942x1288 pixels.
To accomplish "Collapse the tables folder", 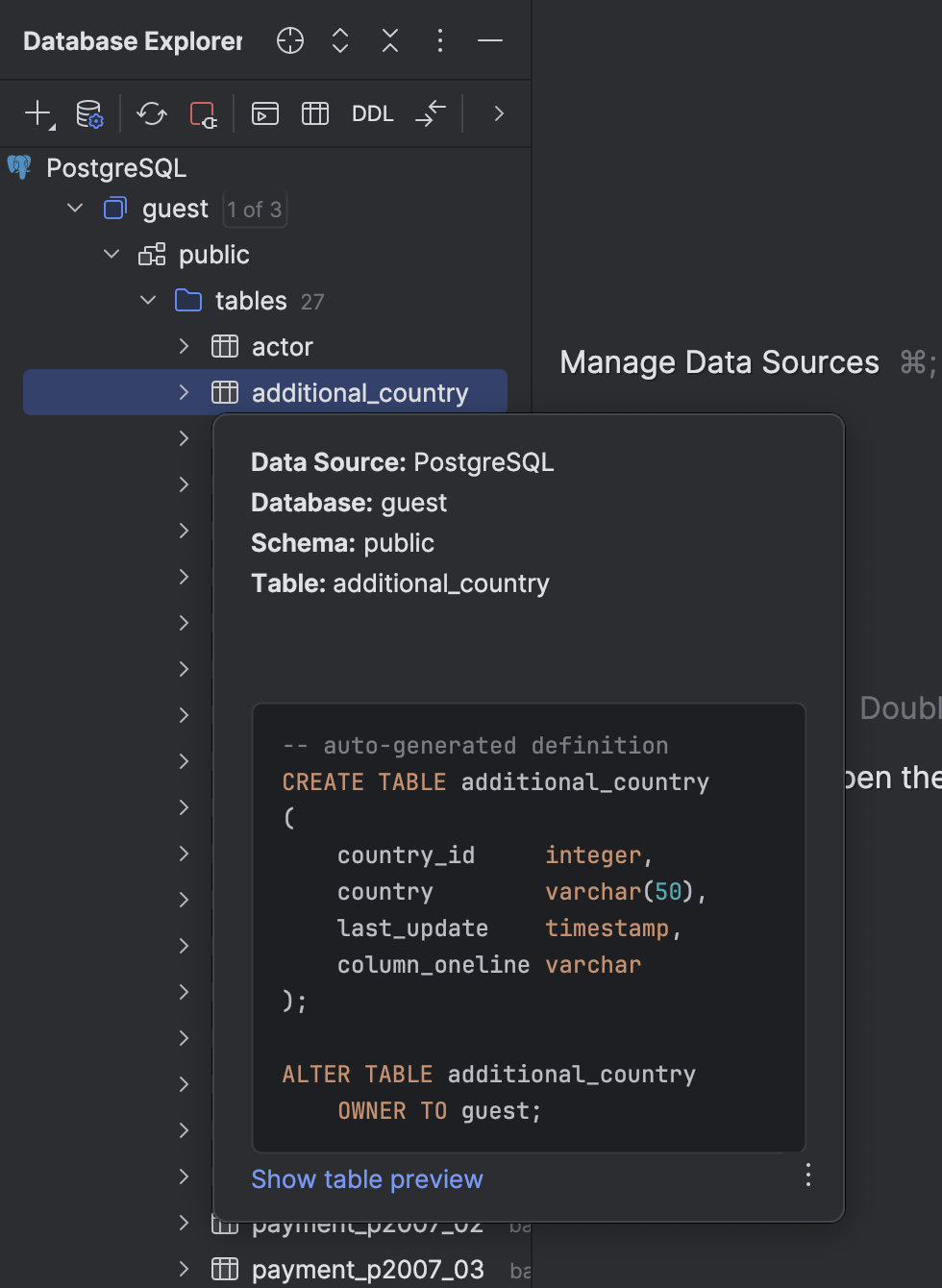I will tap(147, 300).
